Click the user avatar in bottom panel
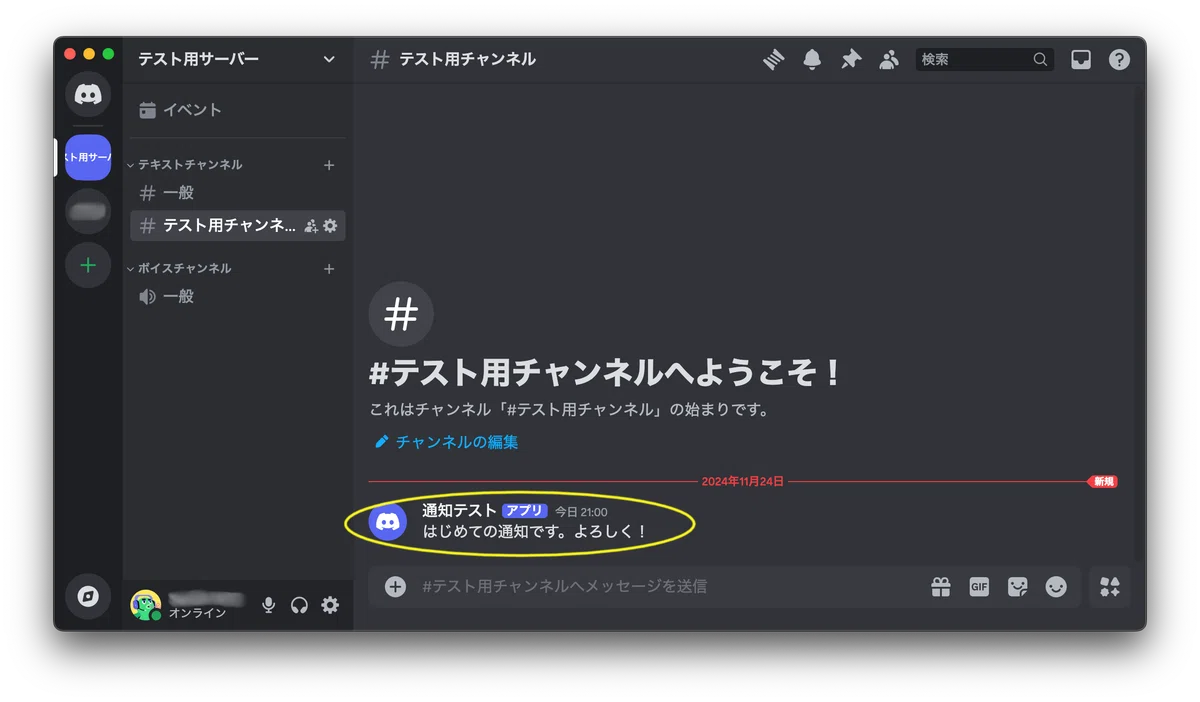Viewport: 1200px width, 702px height. pos(146,605)
